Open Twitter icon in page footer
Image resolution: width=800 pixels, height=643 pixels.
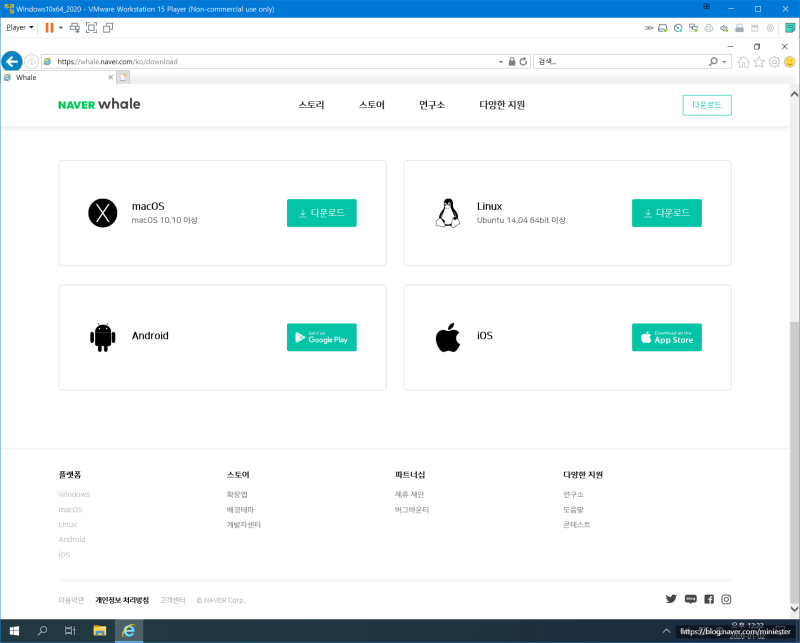[x=671, y=599]
